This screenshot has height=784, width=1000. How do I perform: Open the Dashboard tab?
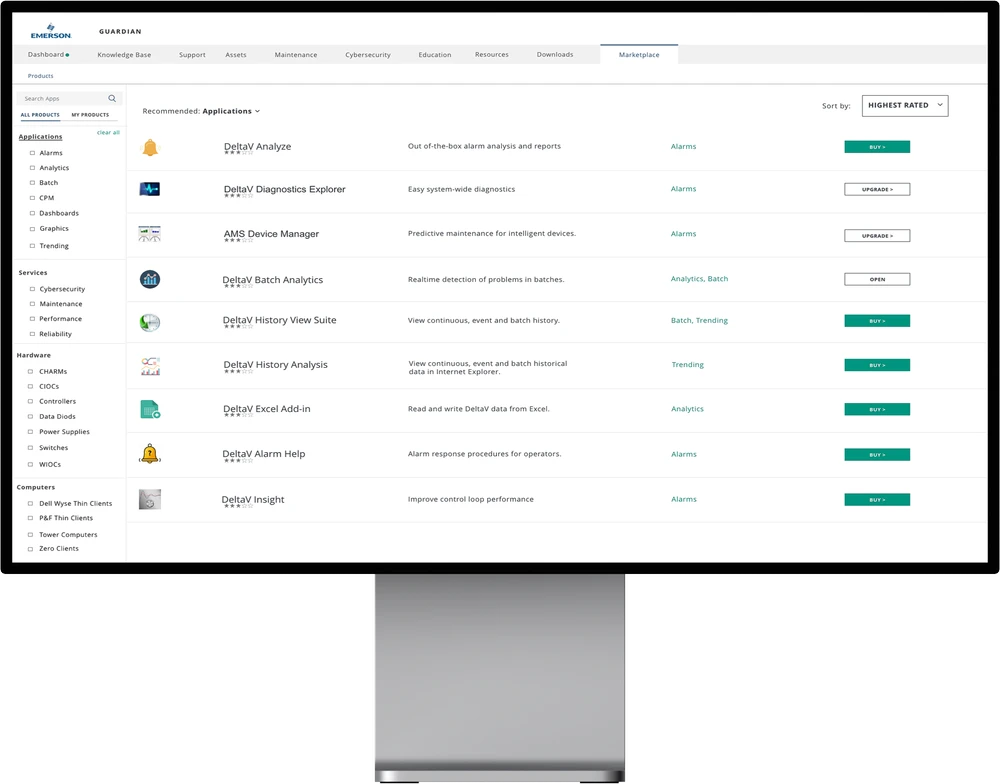click(x=48, y=55)
